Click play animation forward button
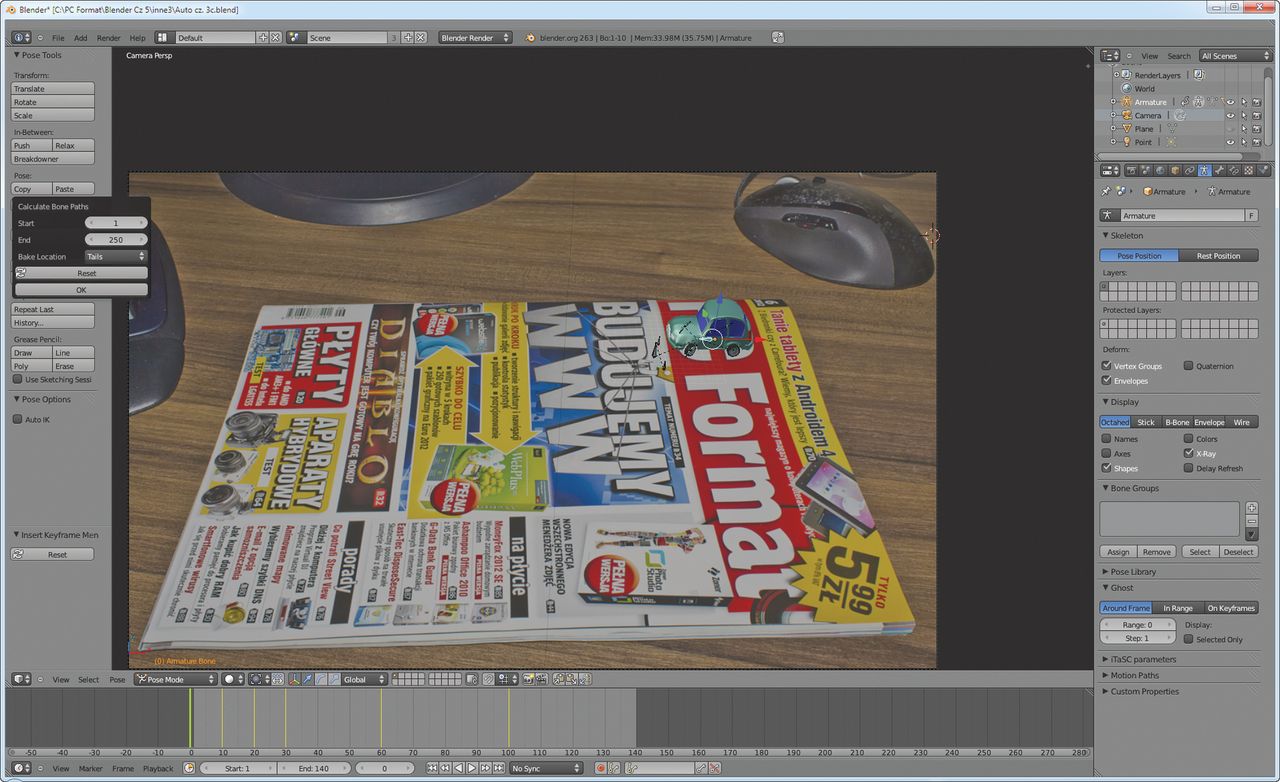This screenshot has width=1280, height=782. [x=471, y=768]
